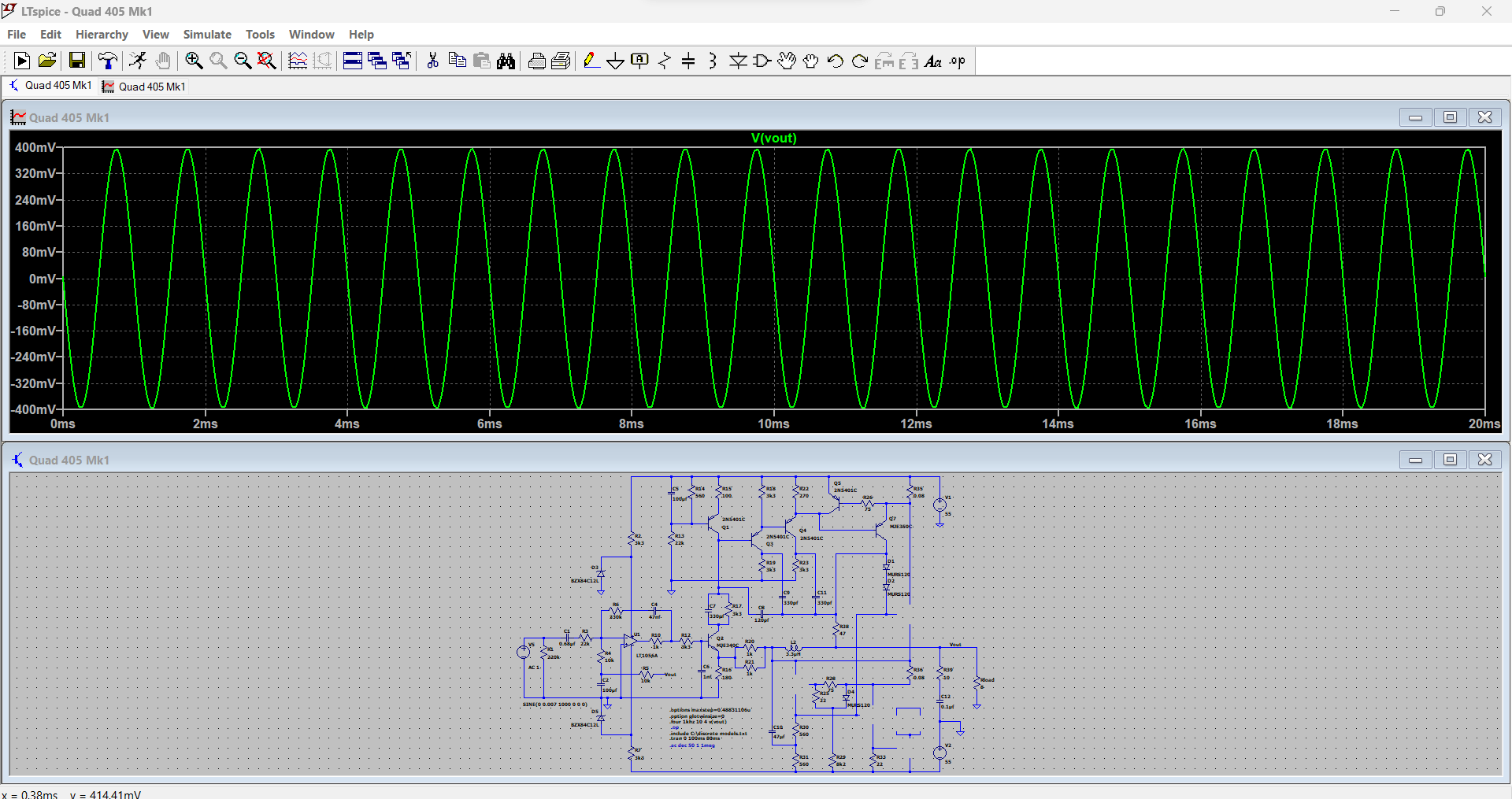Image resolution: width=1512 pixels, height=799 pixels.
Task: Restore down the LTspice application window
Action: 1440,11
